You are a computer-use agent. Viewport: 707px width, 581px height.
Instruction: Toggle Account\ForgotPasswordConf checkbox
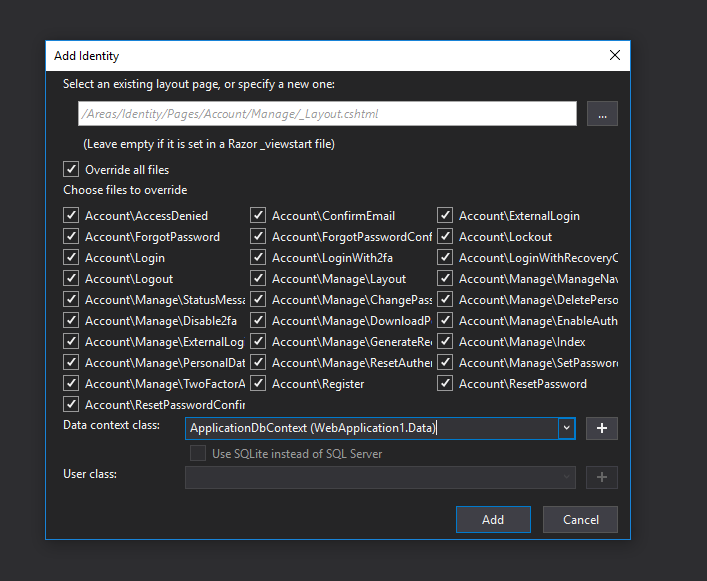coord(258,236)
